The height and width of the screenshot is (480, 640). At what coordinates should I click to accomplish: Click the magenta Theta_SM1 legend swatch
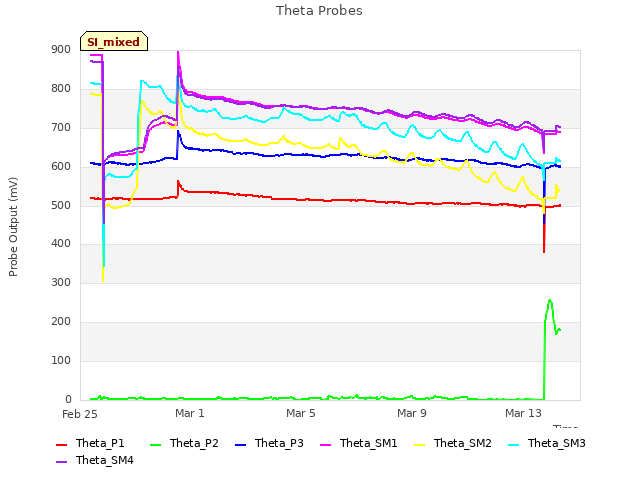pyautogui.click(x=326, y=444)
